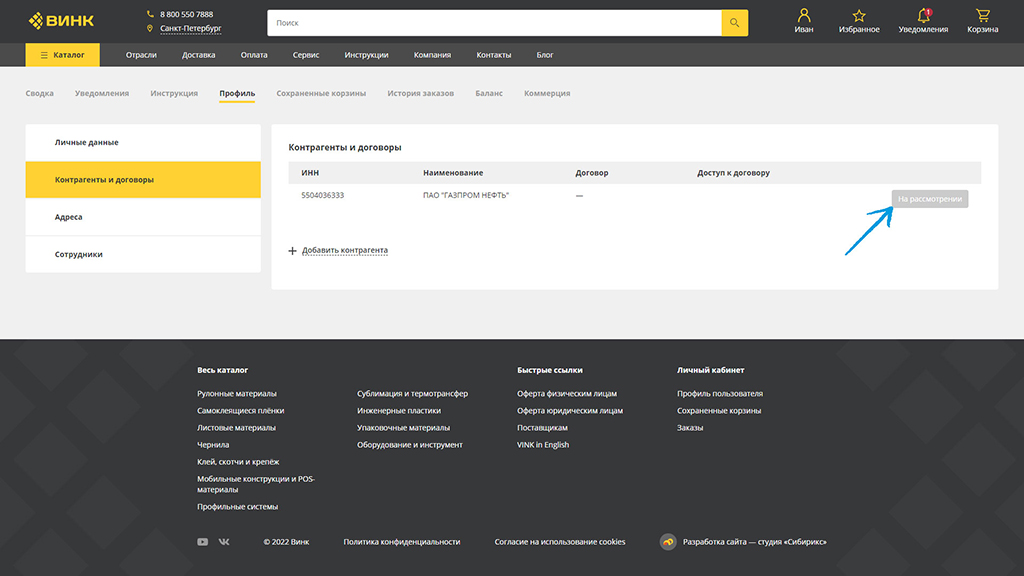This screenshot has height=576, width=1024.
Task: Open Блог in the navigation bar
Action: coord(545,55)
